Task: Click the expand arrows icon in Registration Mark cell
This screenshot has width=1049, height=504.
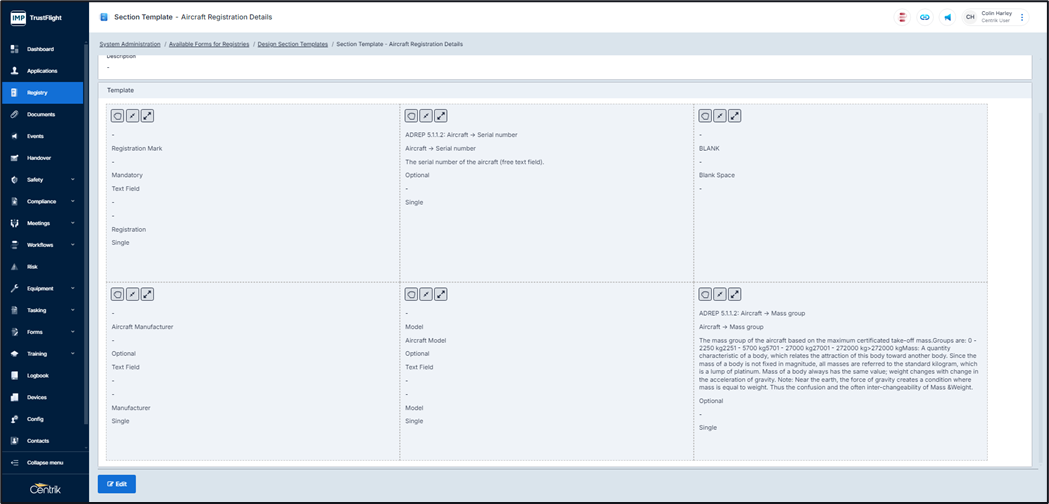Action: pyautogui.click(x=147, y=116)
